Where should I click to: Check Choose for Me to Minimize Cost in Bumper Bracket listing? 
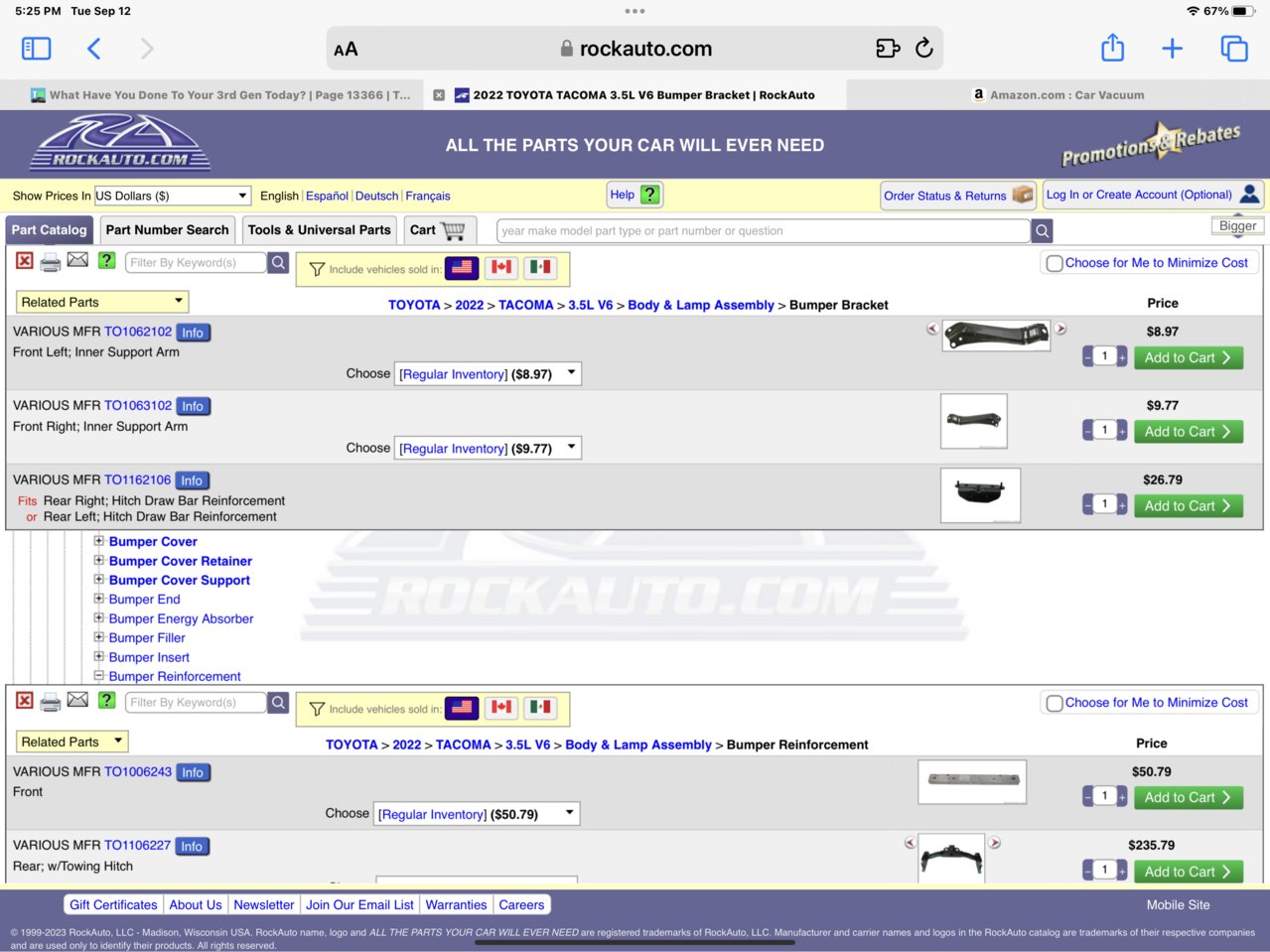[x=1055, y=263]
